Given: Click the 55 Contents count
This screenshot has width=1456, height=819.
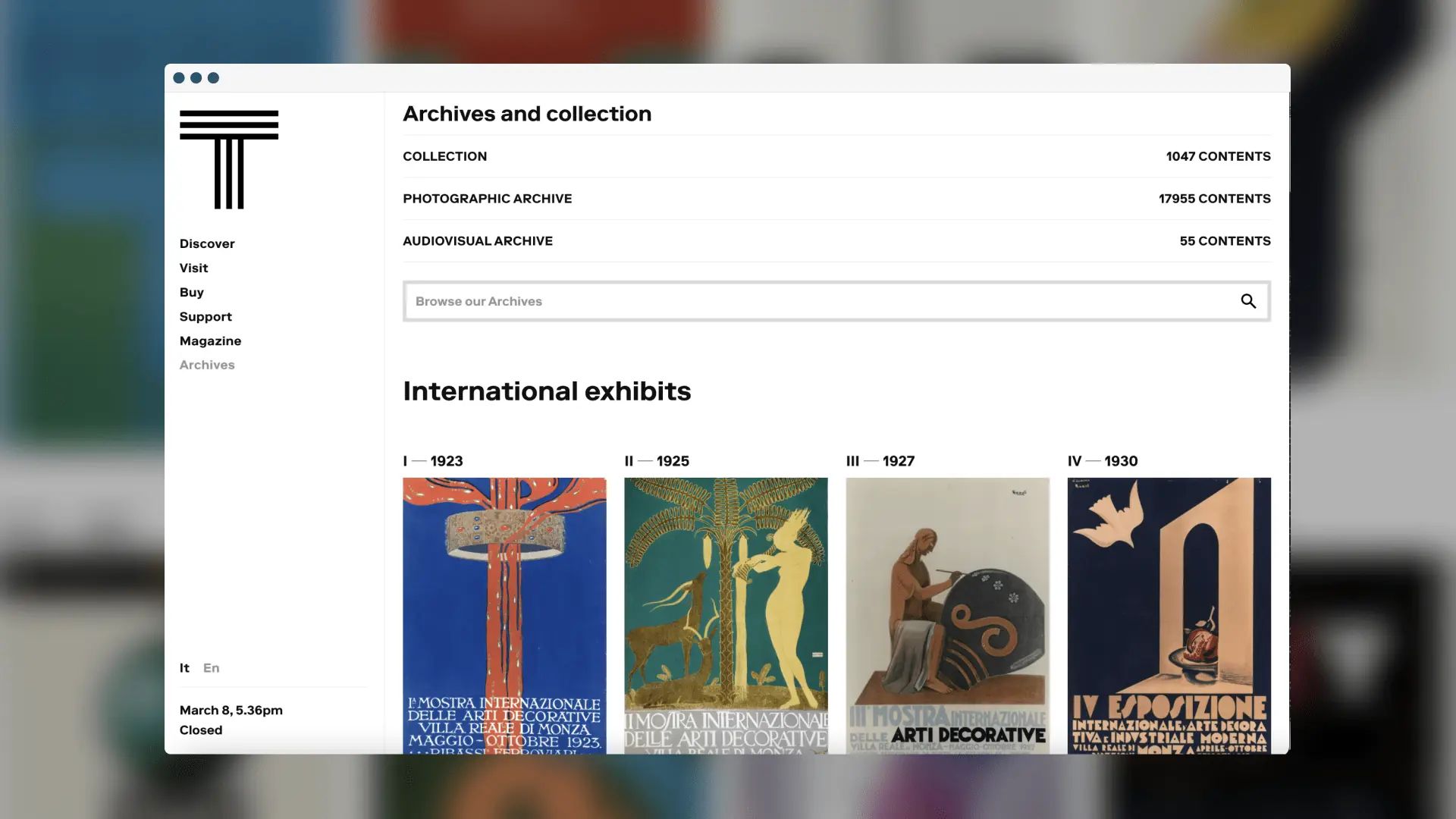Looking at the screenshot, I should tap(1225, 241).
